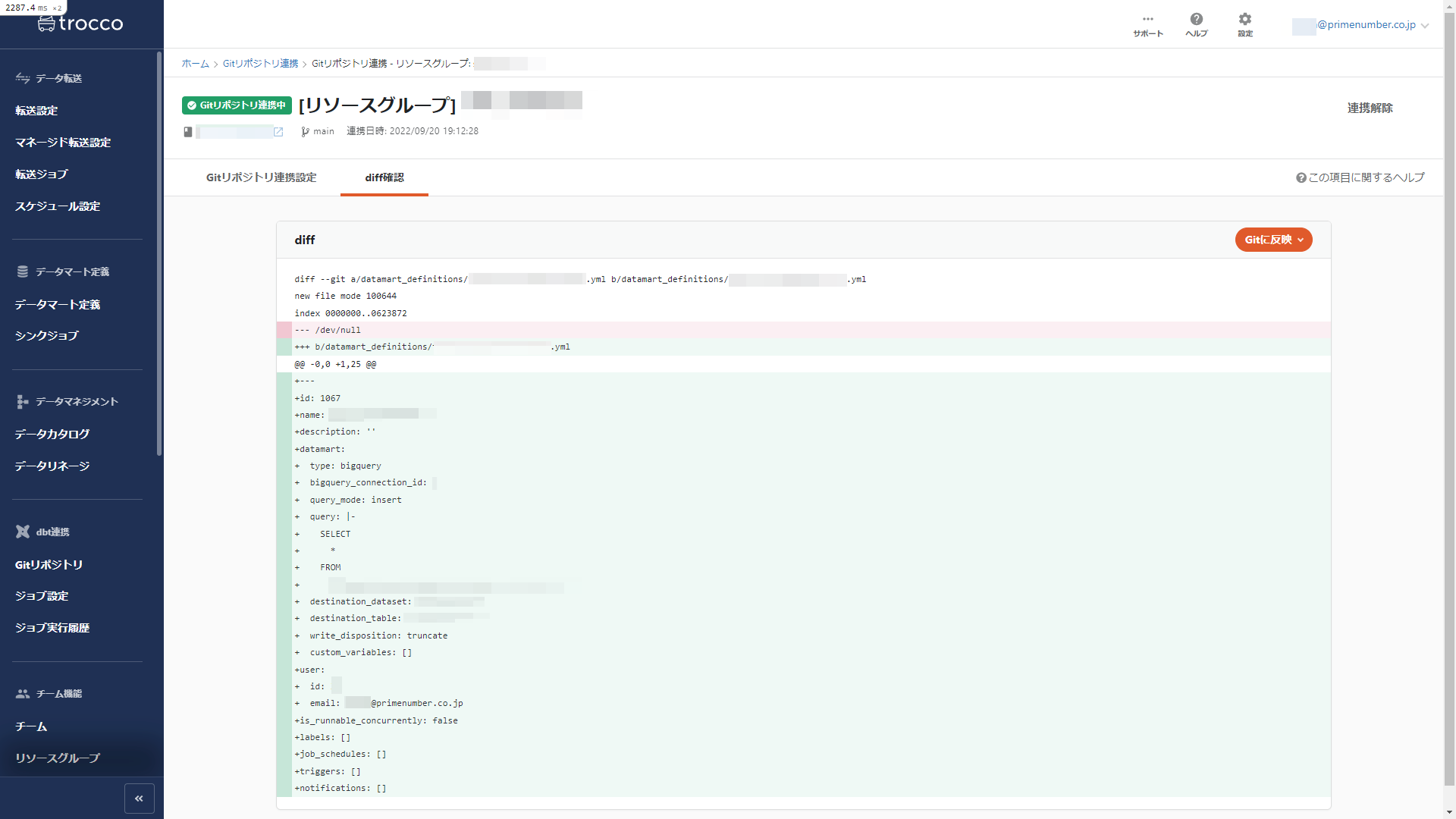Screen dimensions: 1456x819
Task: Click チーム機能 people icon
Action: pos(23,694)
